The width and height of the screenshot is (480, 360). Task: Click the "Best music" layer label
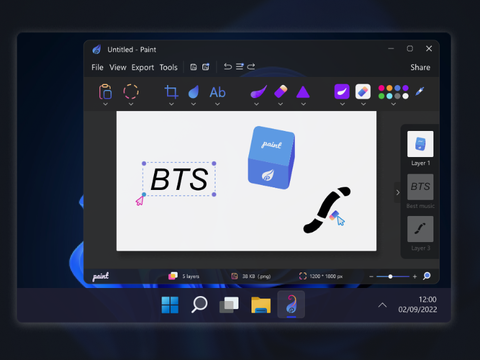tap(420, 206)
